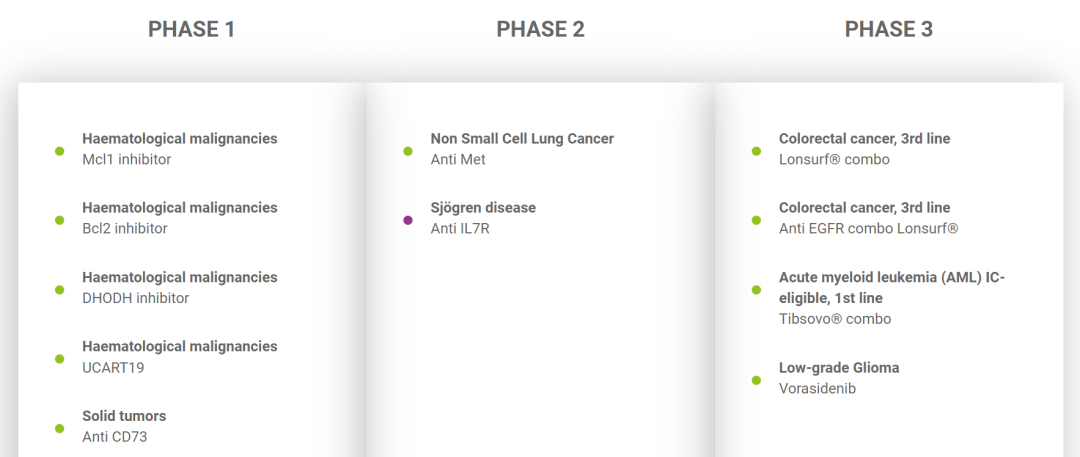Viewport: 1080px width, 457px height.
Task: Click the green dot beside Lonsurf® combo
Action: pos(756,151)
